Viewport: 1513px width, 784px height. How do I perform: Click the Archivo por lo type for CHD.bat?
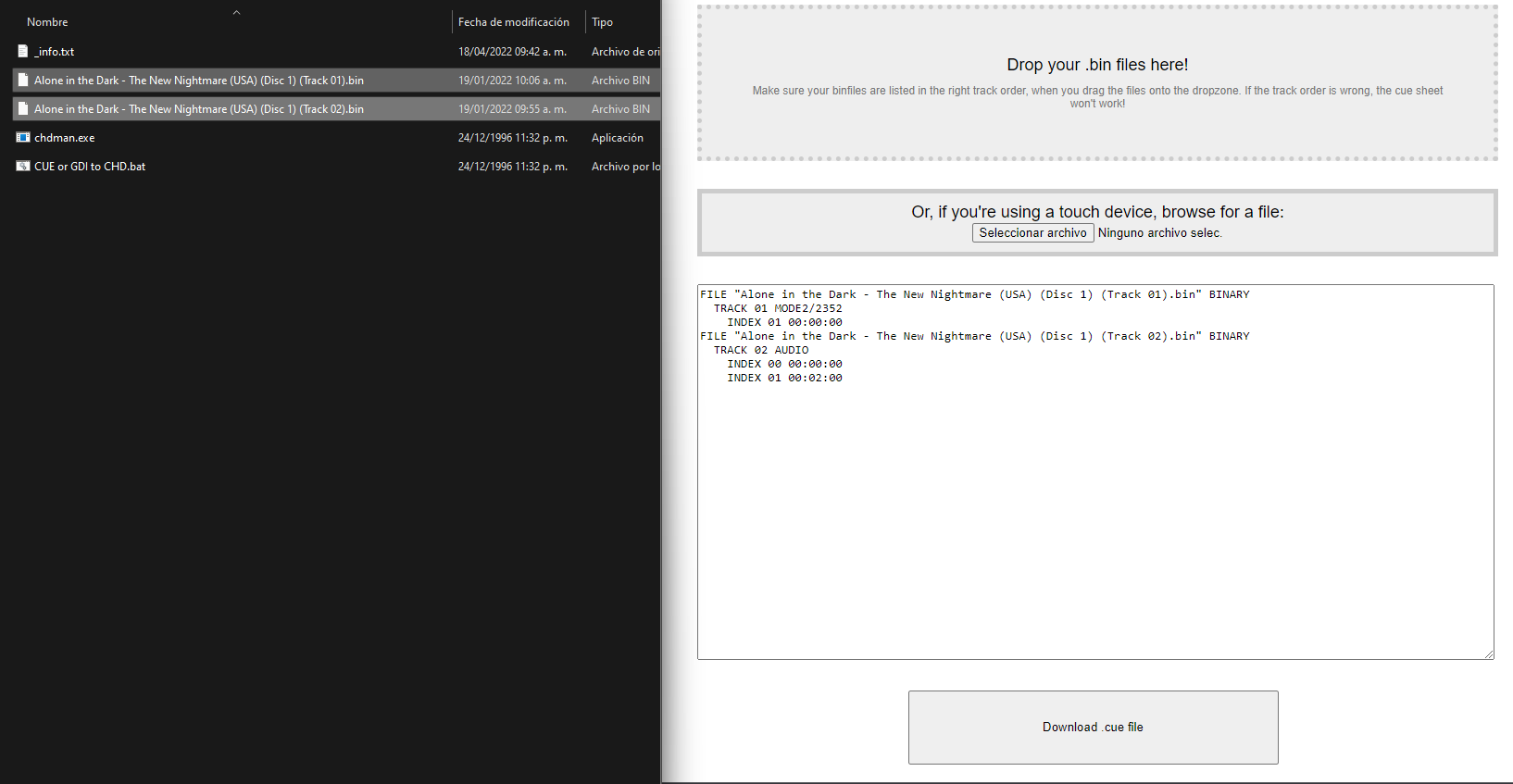click(626, 167)
